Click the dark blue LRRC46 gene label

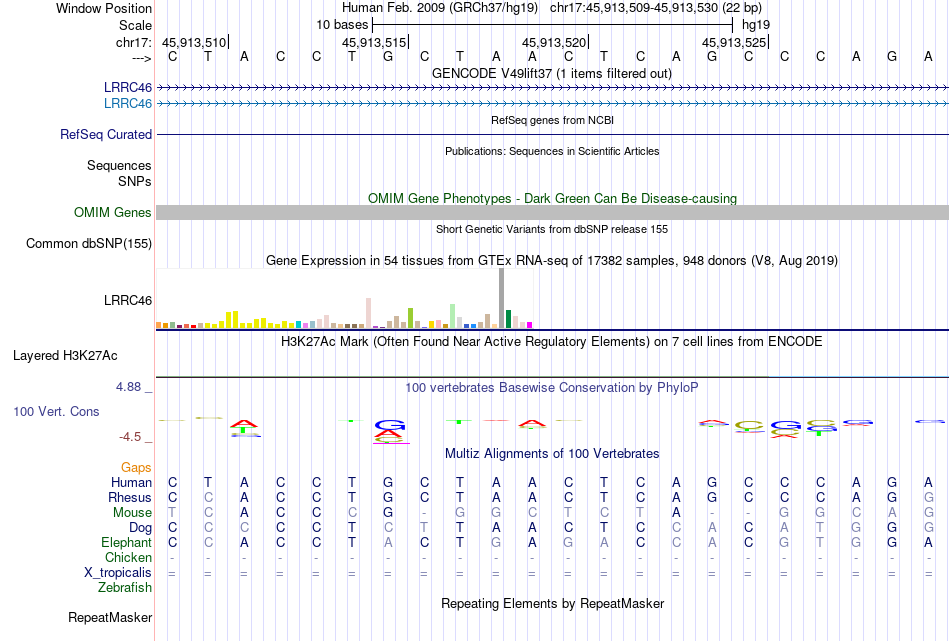128,87
